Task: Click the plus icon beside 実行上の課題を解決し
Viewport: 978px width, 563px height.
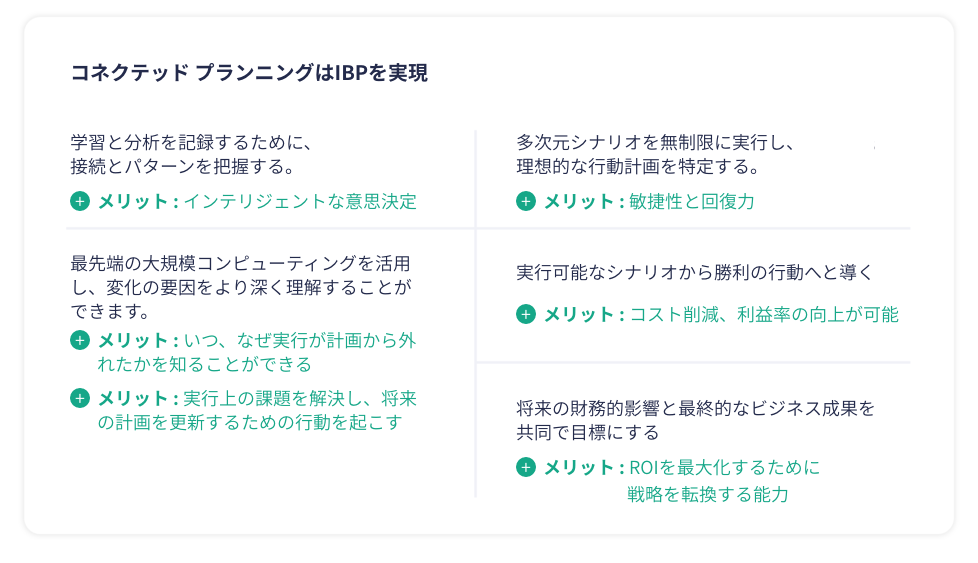Action: [80, 398]
